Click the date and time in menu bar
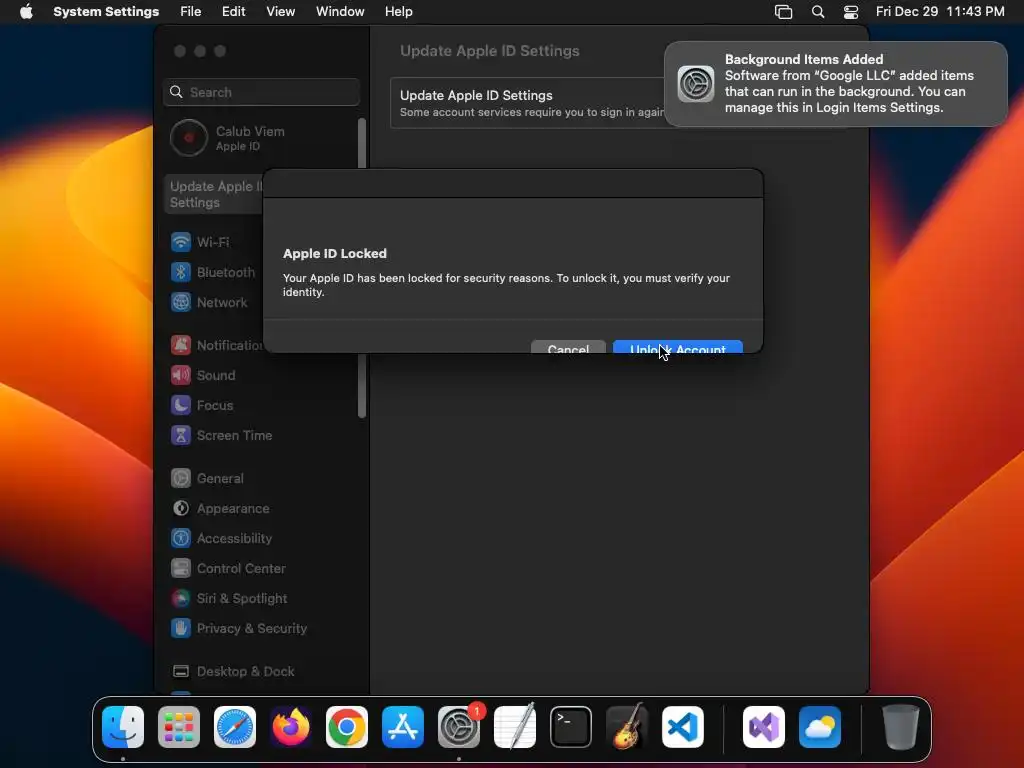 click(940, 12)
